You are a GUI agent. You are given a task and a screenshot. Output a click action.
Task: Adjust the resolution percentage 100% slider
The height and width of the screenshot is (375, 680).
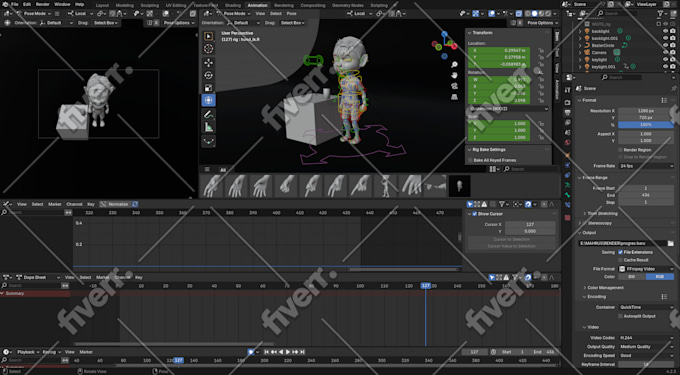646,125
